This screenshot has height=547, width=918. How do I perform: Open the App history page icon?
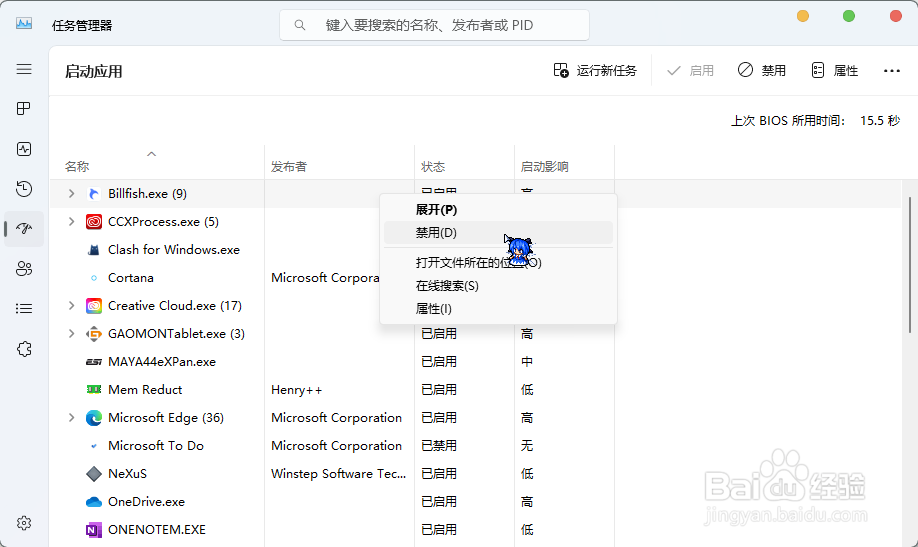tap(24, 189)
